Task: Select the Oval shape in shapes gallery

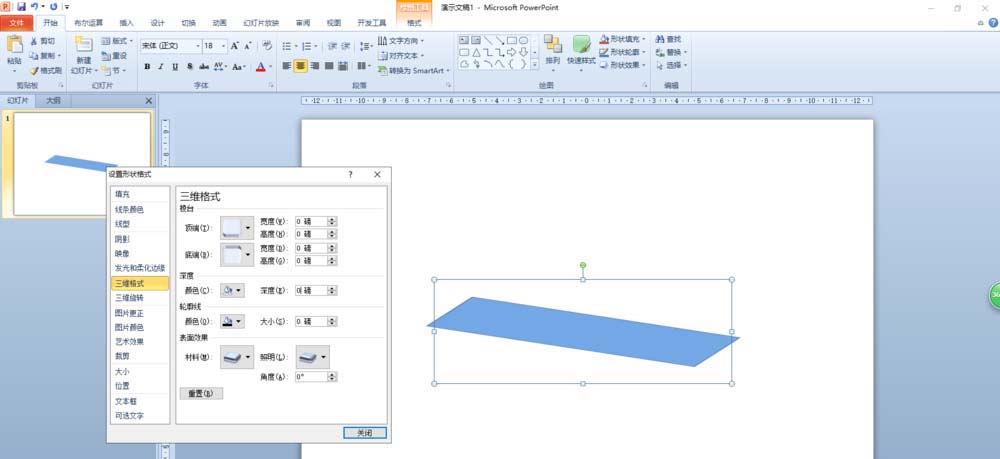Action: [524, 40]
